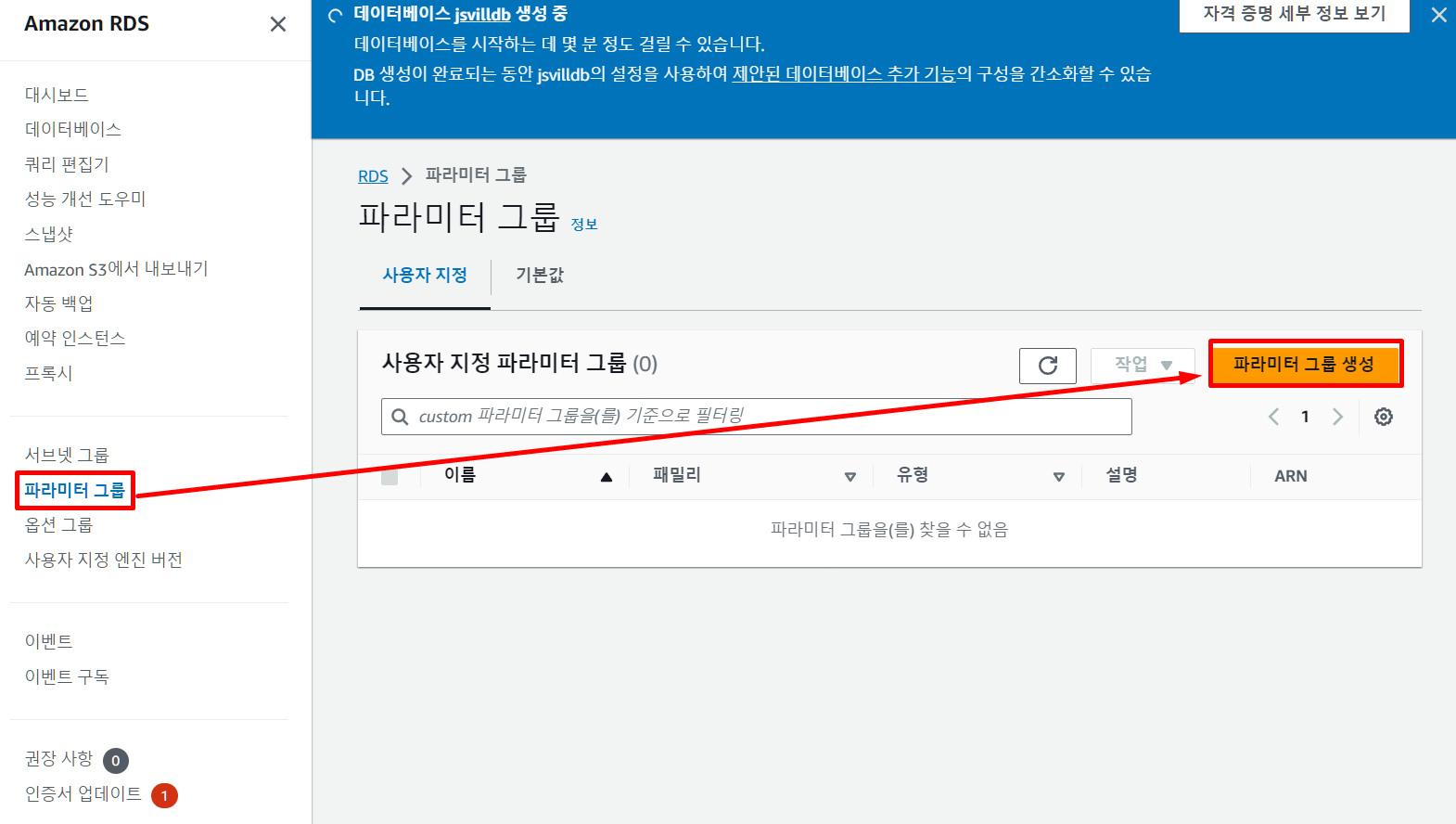Go to next page of parameter groups

pos(1337,417)
